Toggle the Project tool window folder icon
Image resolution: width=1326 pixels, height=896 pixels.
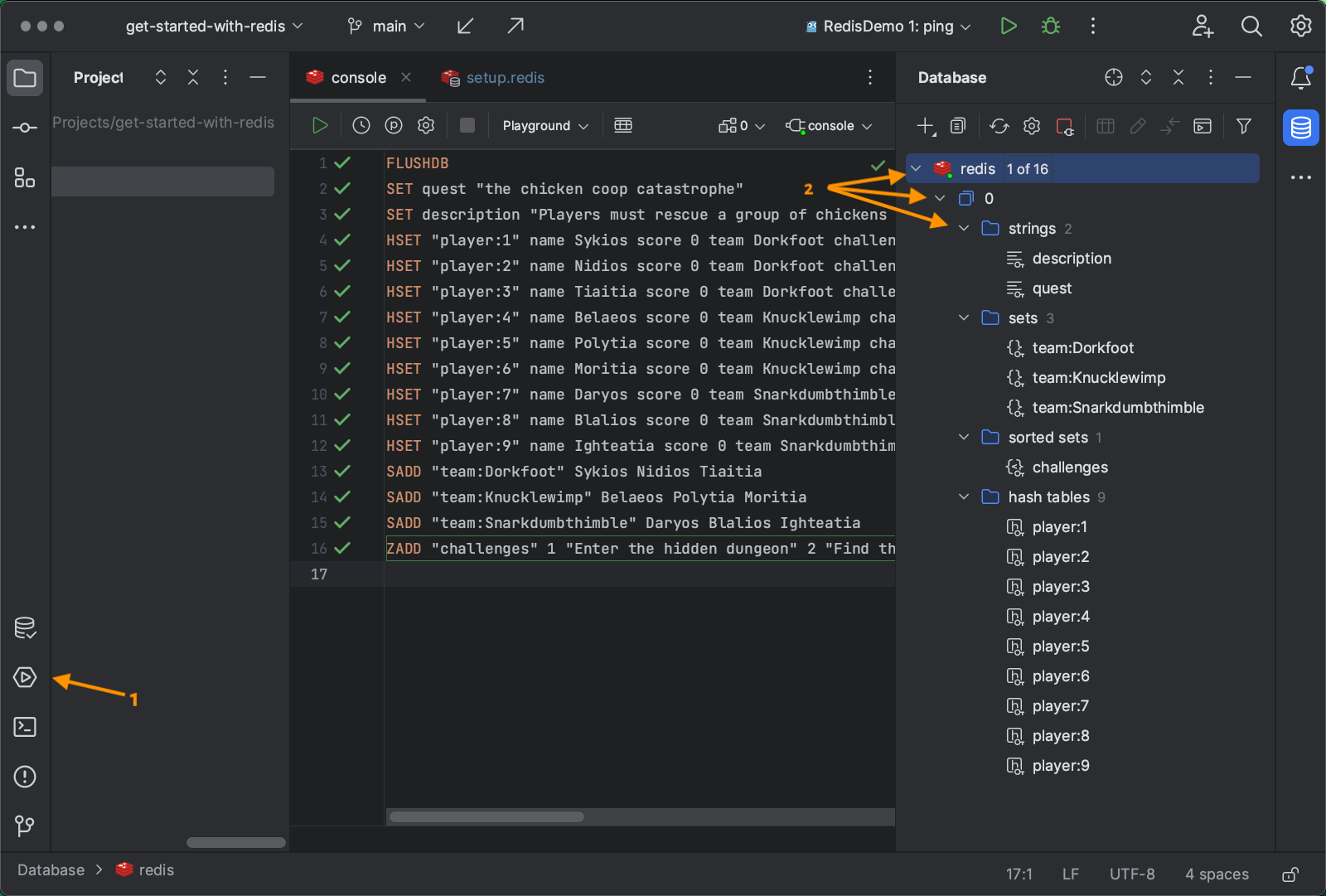point(25,78)
